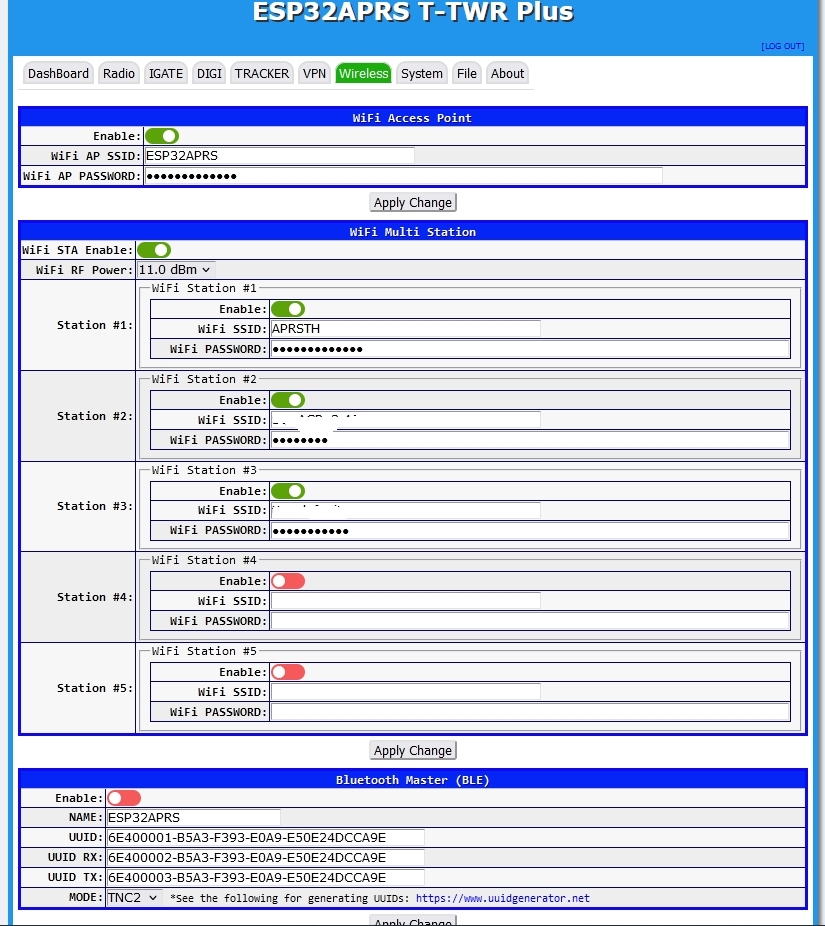Switch to the DashBoard tab
Image resolution: width=825 pixels, height=926 pixels.
[x=58, y=73]
